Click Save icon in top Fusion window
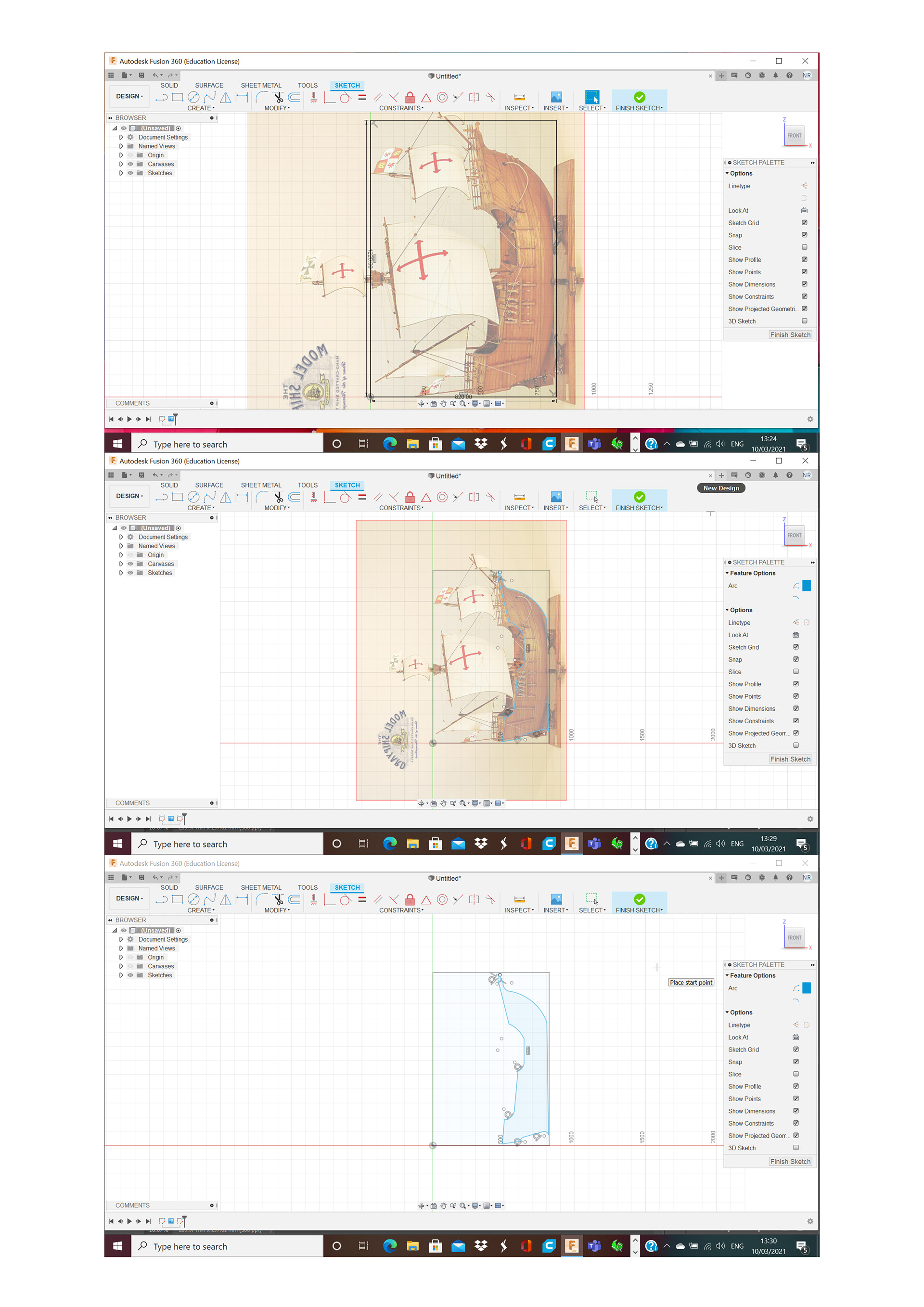The height and width of the screenshot is (1307, 924). 142,75
